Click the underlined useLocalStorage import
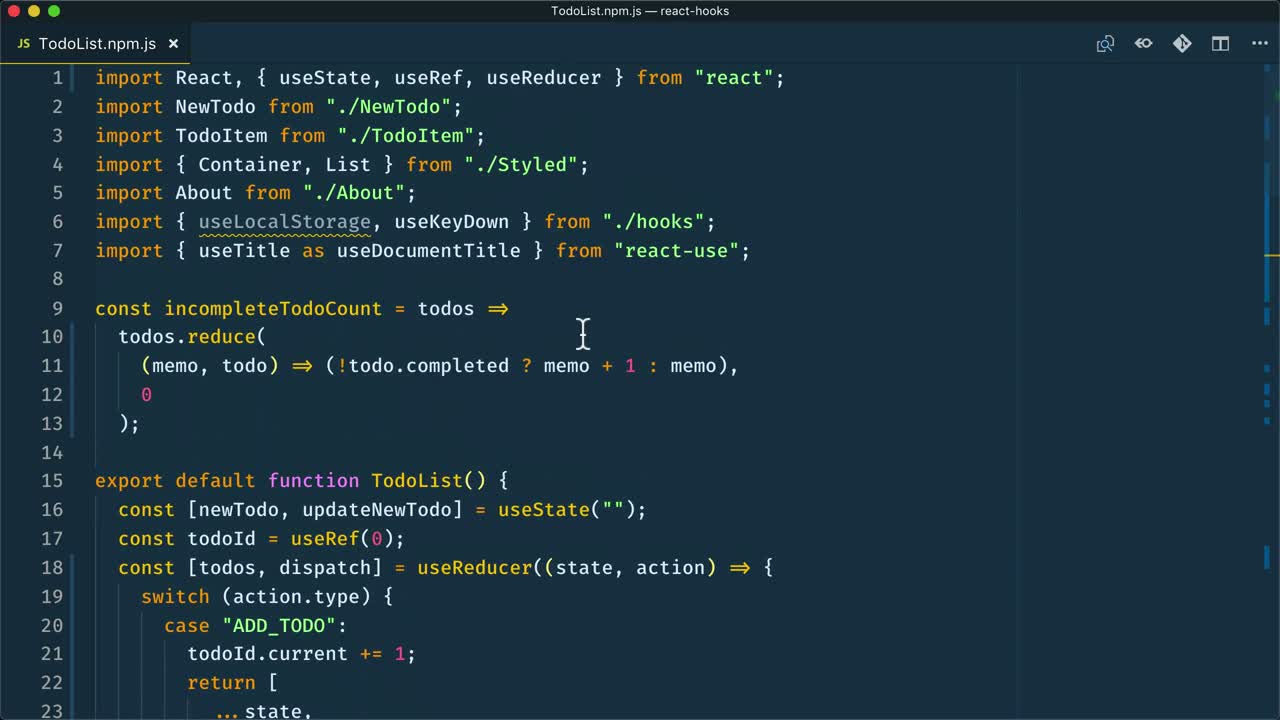The height and width of the screenshot is (720, 1280). pos(284,222)
